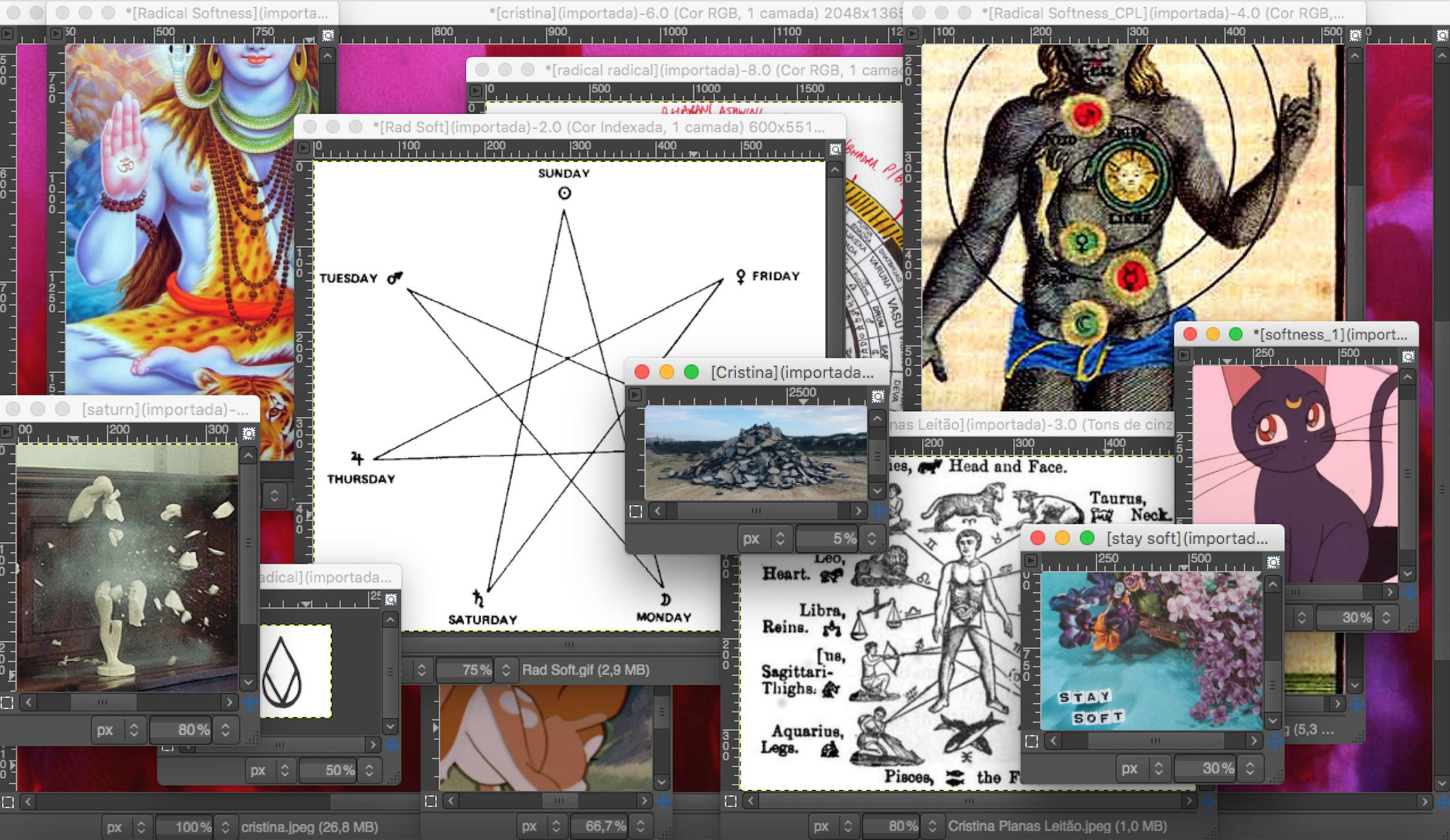Click the scroll-up arrow in the stay soft window
Screen dimensions: 1450x840
1273,583
